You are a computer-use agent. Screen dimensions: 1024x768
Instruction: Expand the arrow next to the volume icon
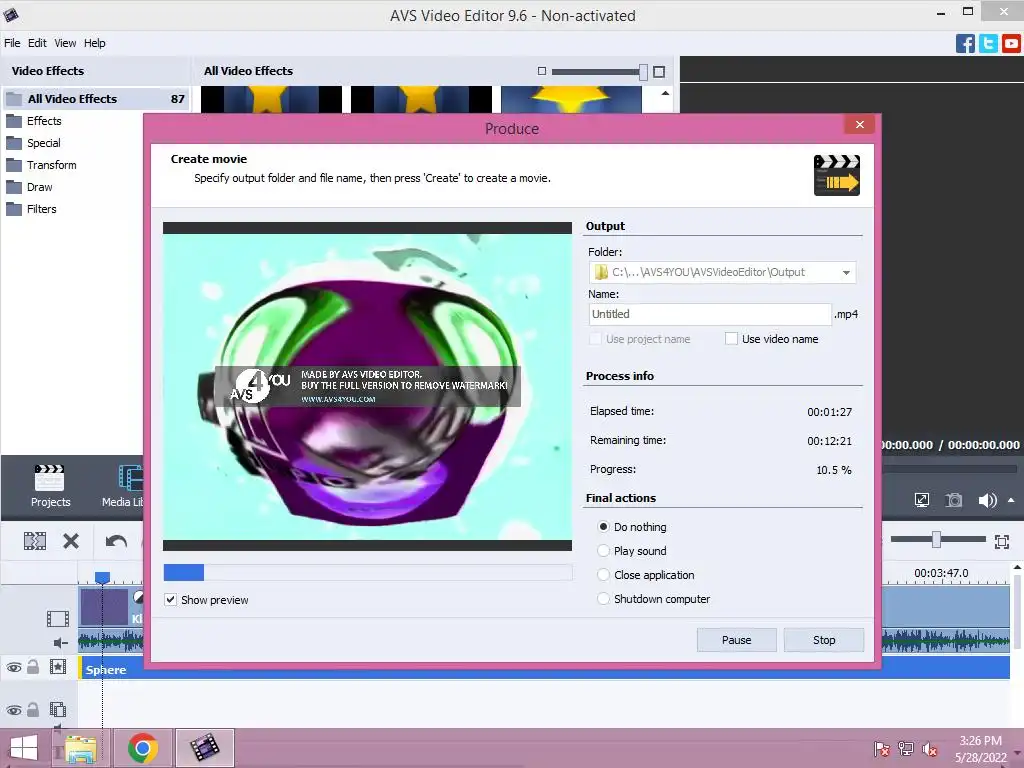[x=1012, y=500]
